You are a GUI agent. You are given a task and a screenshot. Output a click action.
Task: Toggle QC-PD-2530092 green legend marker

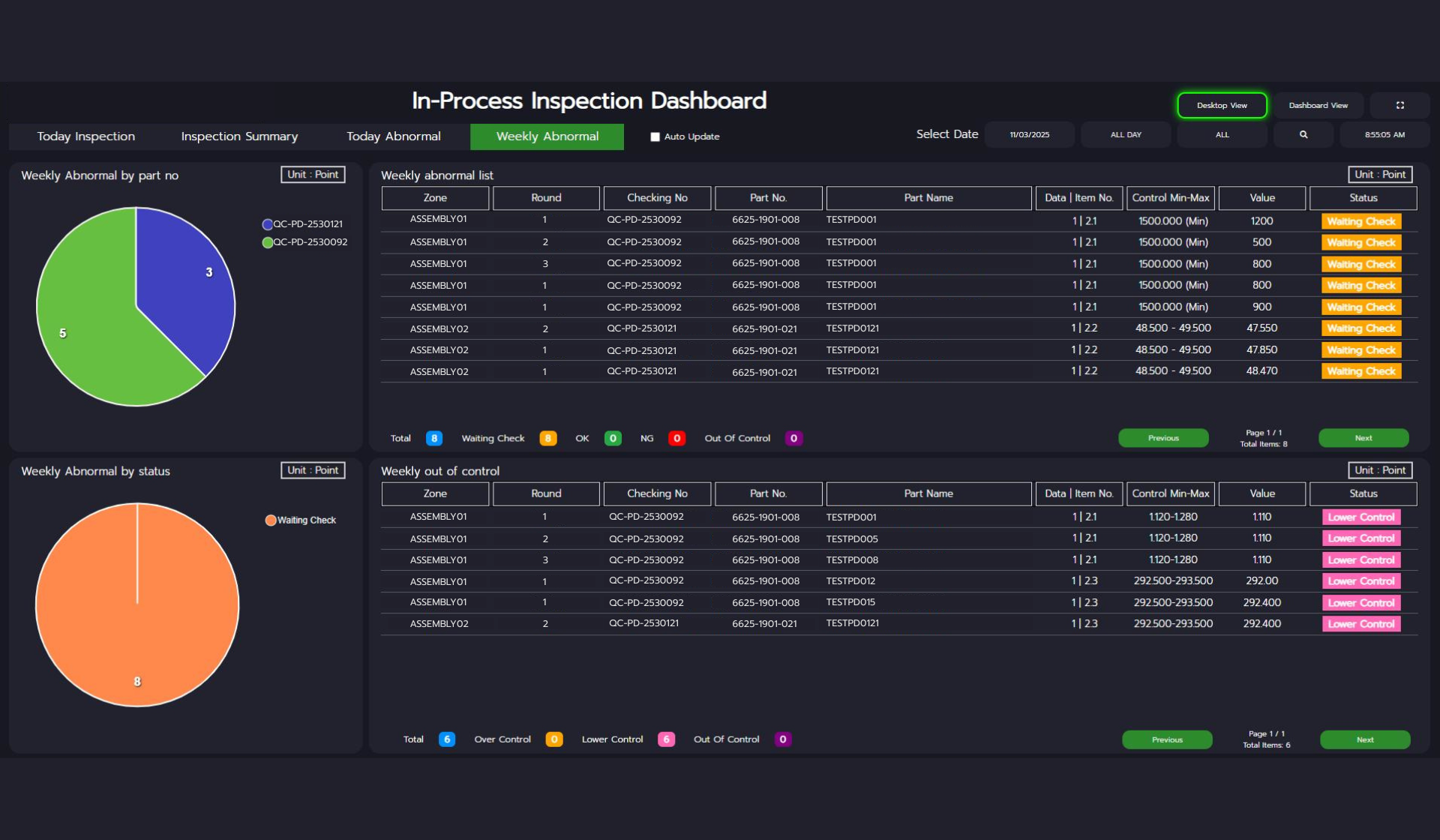pyautogui.click(x=267, y=242)
